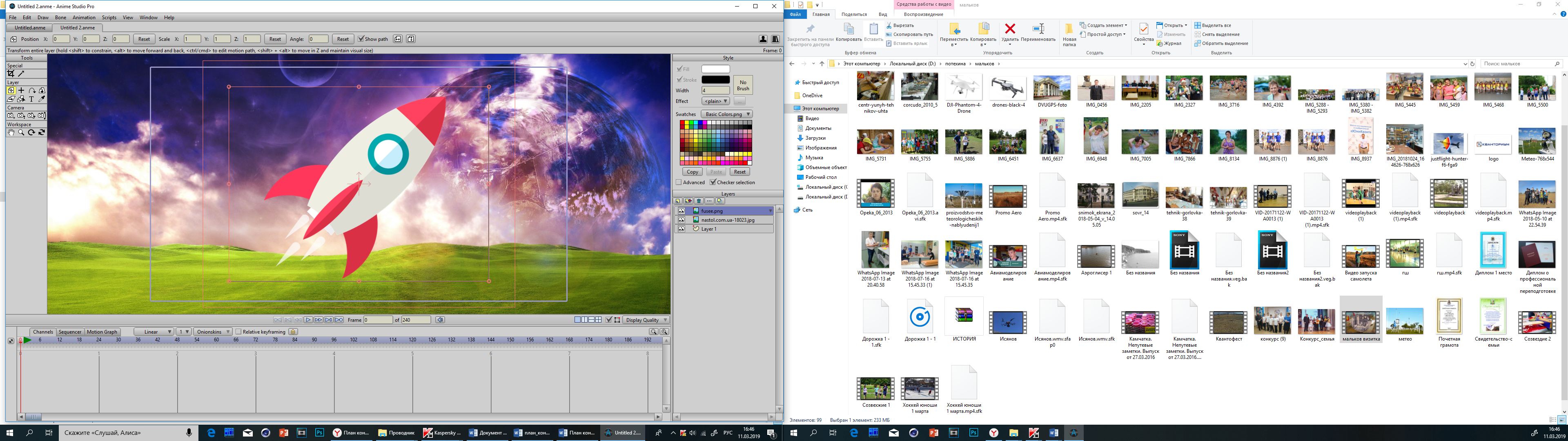Open the Onionskins dropdown

click(x=212, y=332)
